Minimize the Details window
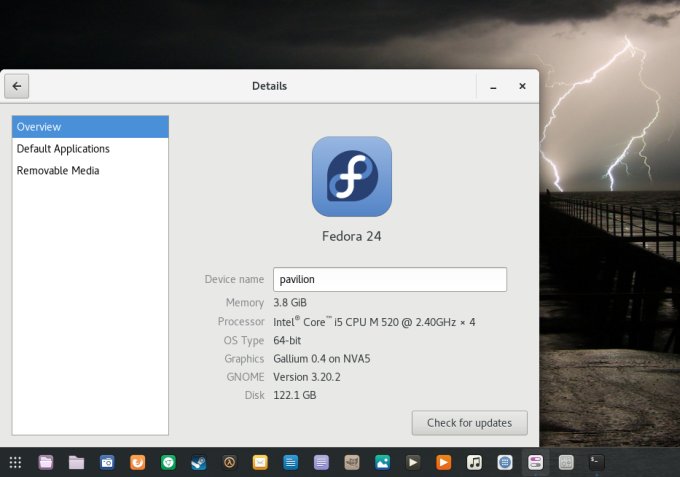 (x=493, y=87)
